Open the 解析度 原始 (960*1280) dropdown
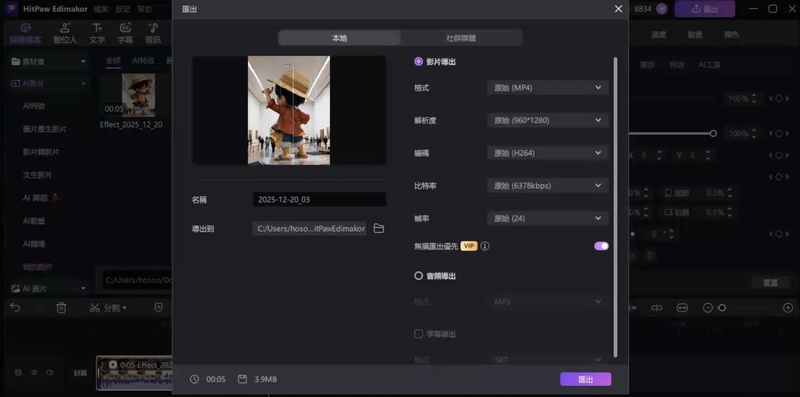 pos(548,120)
